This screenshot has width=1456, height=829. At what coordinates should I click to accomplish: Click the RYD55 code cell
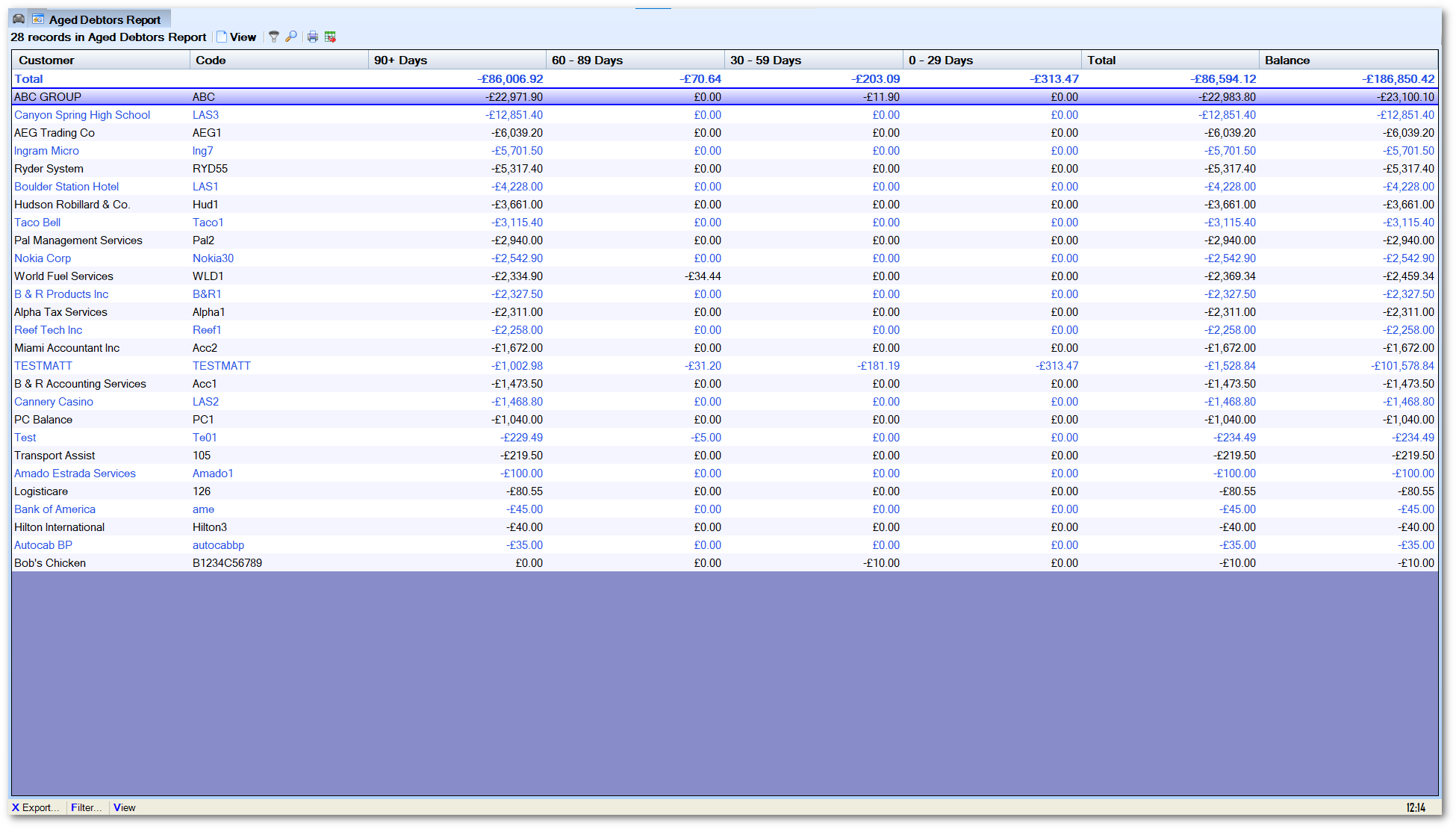pos(210,169)
